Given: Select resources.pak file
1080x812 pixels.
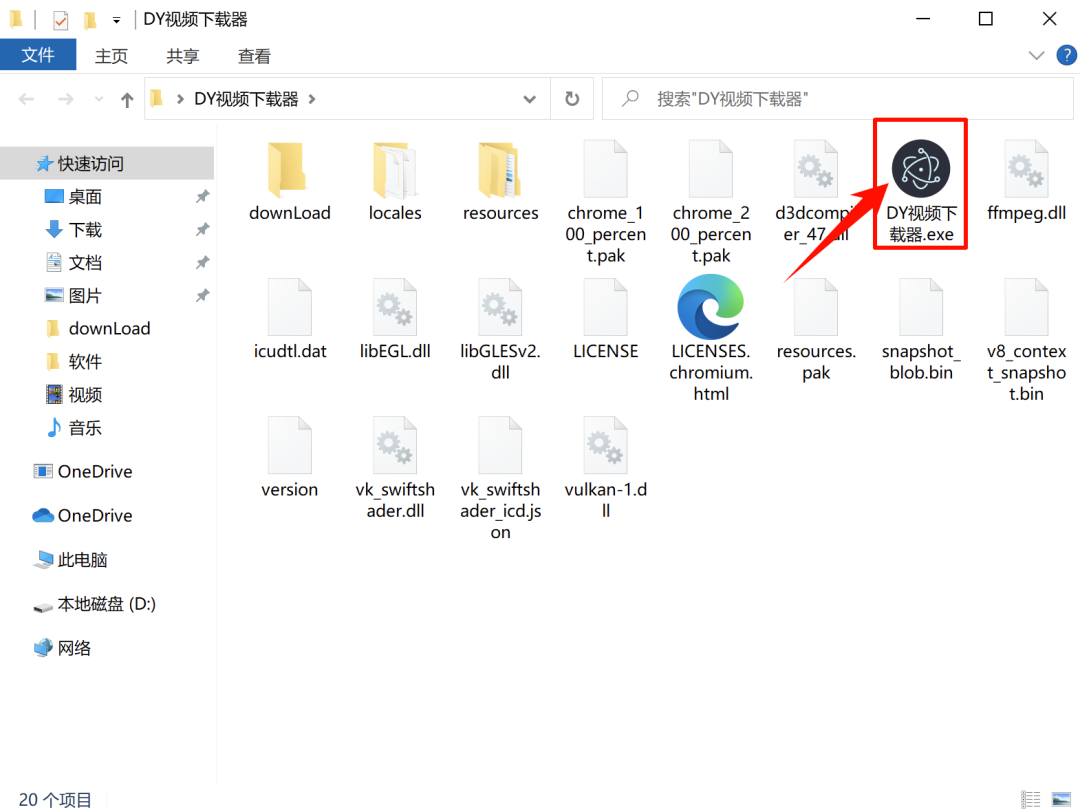Looking at the screenshot, I should (816, 330).
